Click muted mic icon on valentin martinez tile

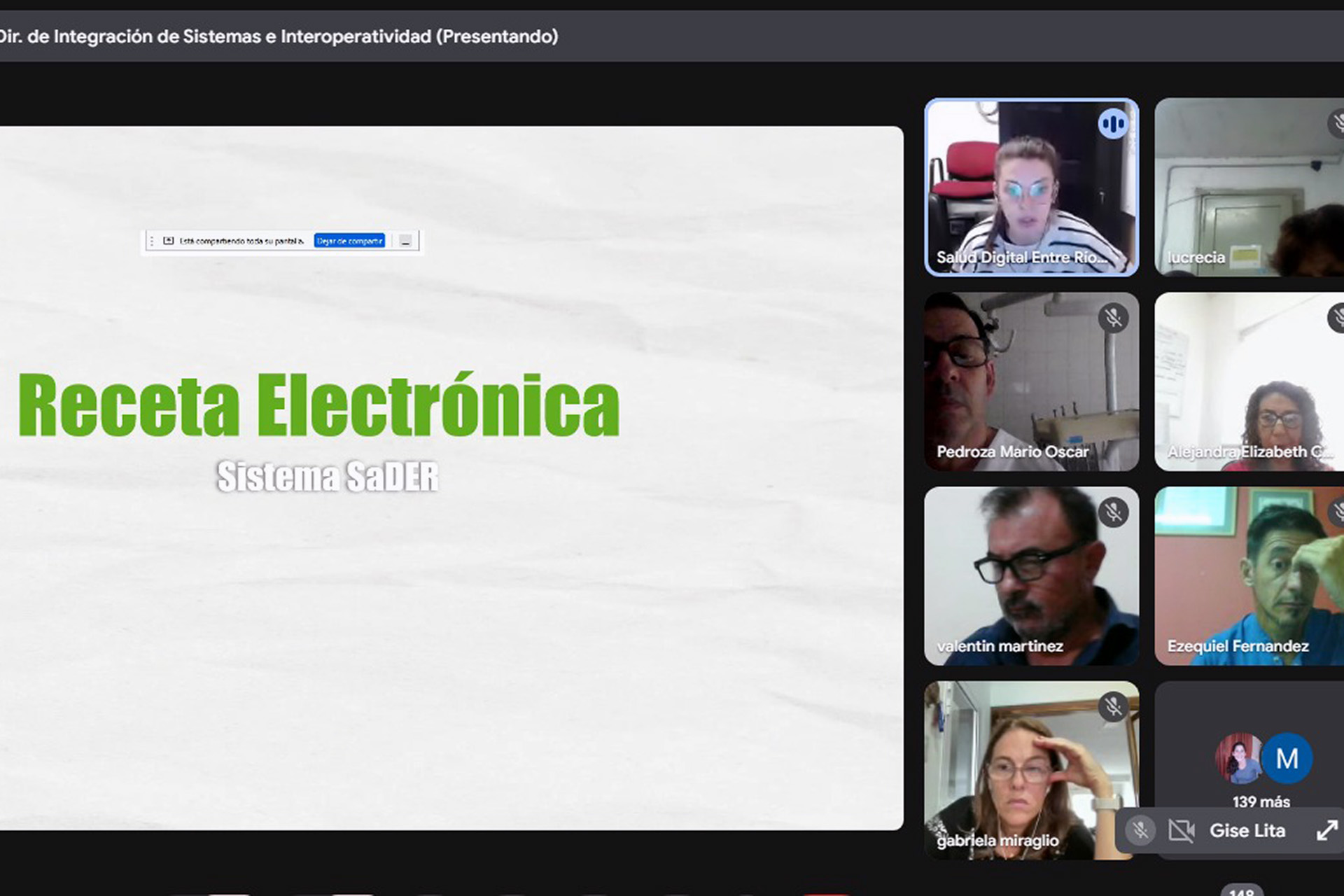pyautogui.click(x=1112, y=512)
